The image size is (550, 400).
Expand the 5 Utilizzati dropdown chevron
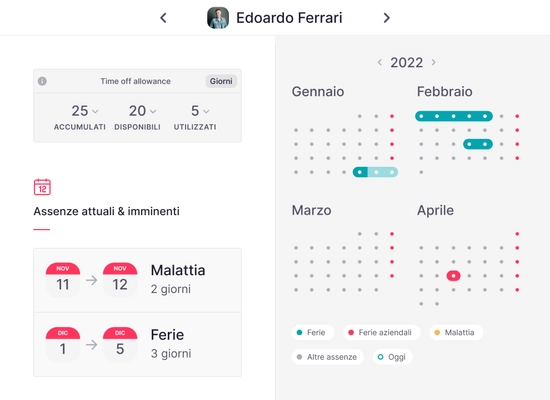[206, 112]
